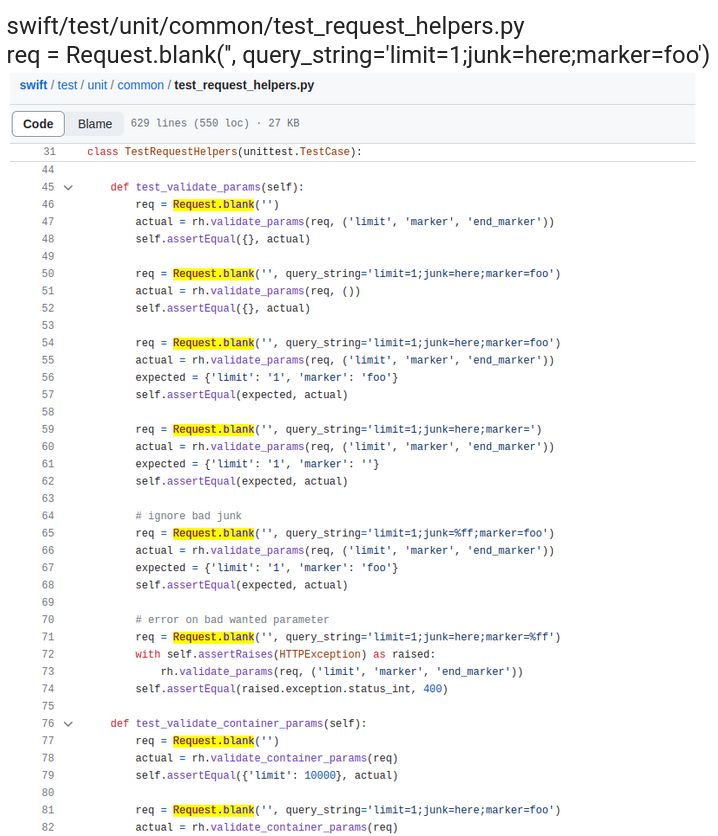Click the '# ignore bad junk' comment
Screen dimensions: 718x836
click(x=189, y=516)
